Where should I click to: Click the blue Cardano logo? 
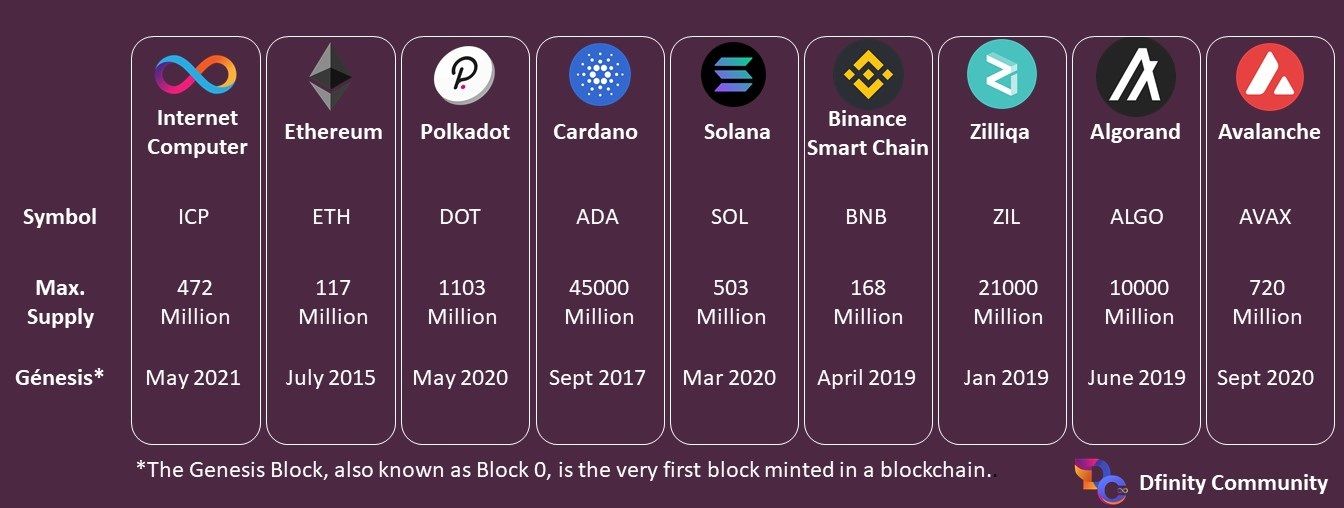tap(600, 75)
